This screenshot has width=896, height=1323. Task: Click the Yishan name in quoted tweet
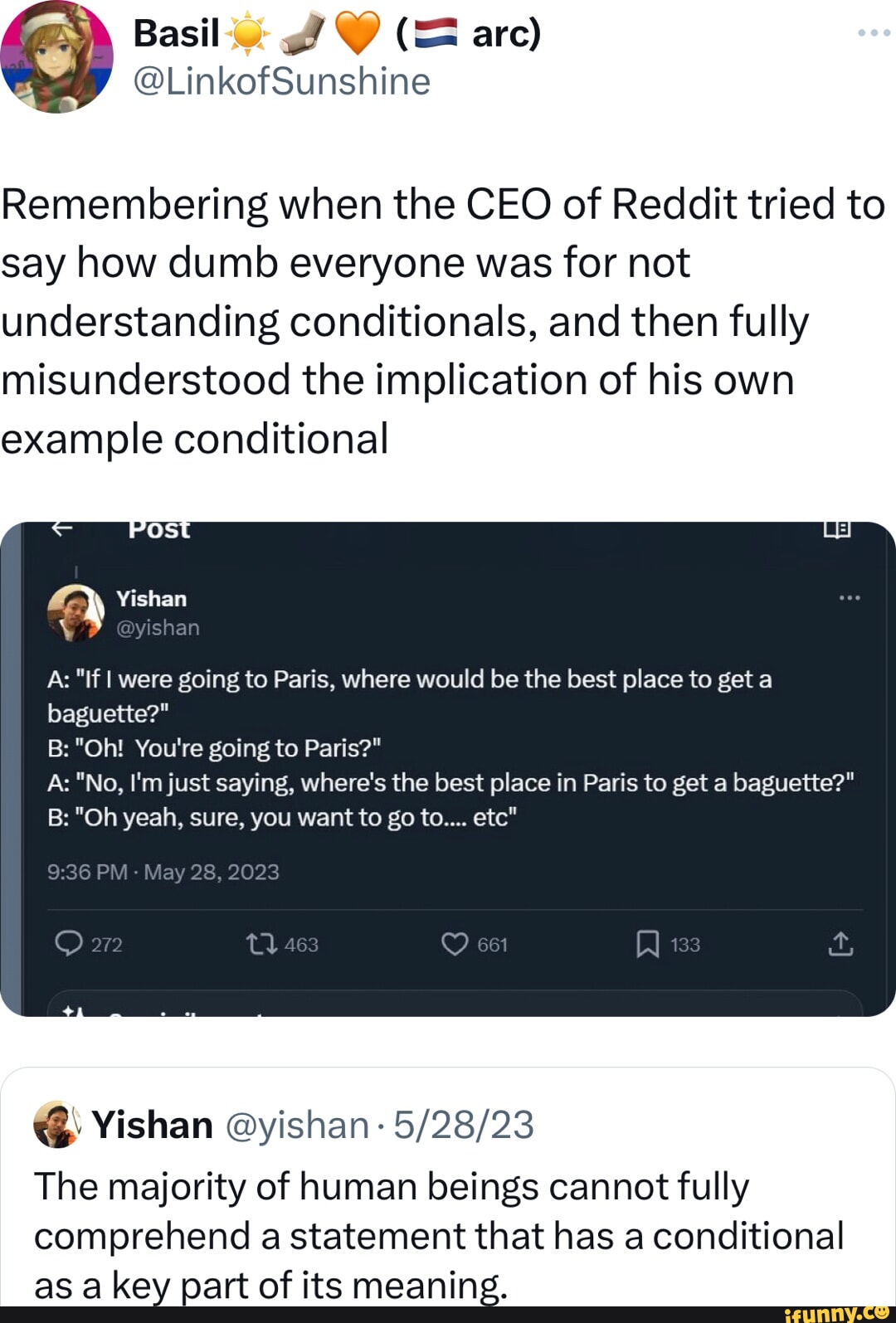point(153,1125)
